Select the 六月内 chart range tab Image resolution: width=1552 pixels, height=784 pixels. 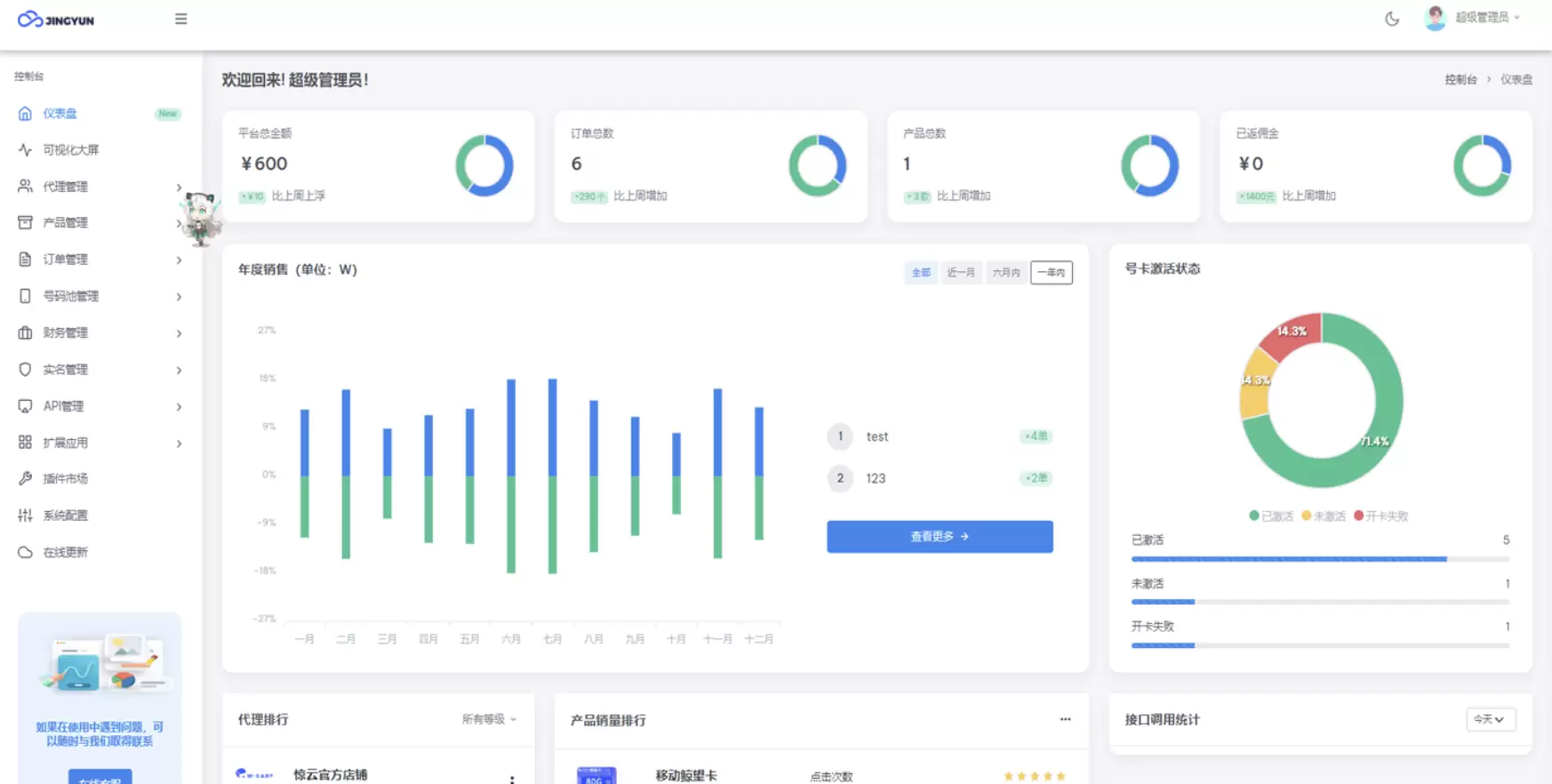[1005, 273]
